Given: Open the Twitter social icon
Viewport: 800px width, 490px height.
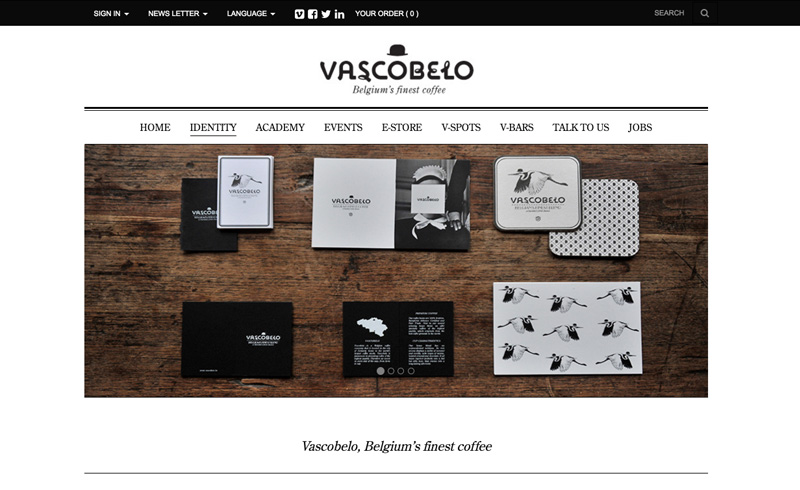Looking at the screenshot, I should point(326,14).
